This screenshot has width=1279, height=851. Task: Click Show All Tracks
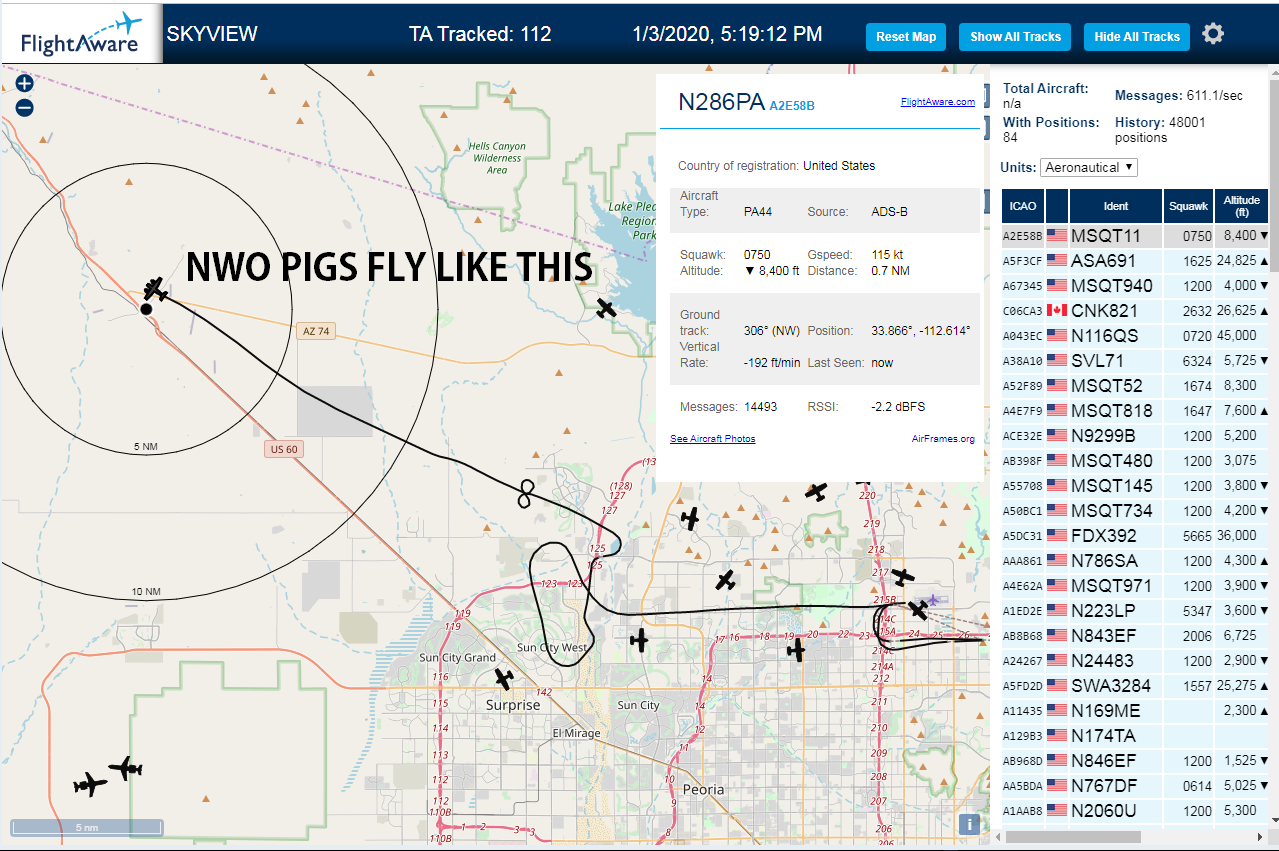(x=1015, y=37)
